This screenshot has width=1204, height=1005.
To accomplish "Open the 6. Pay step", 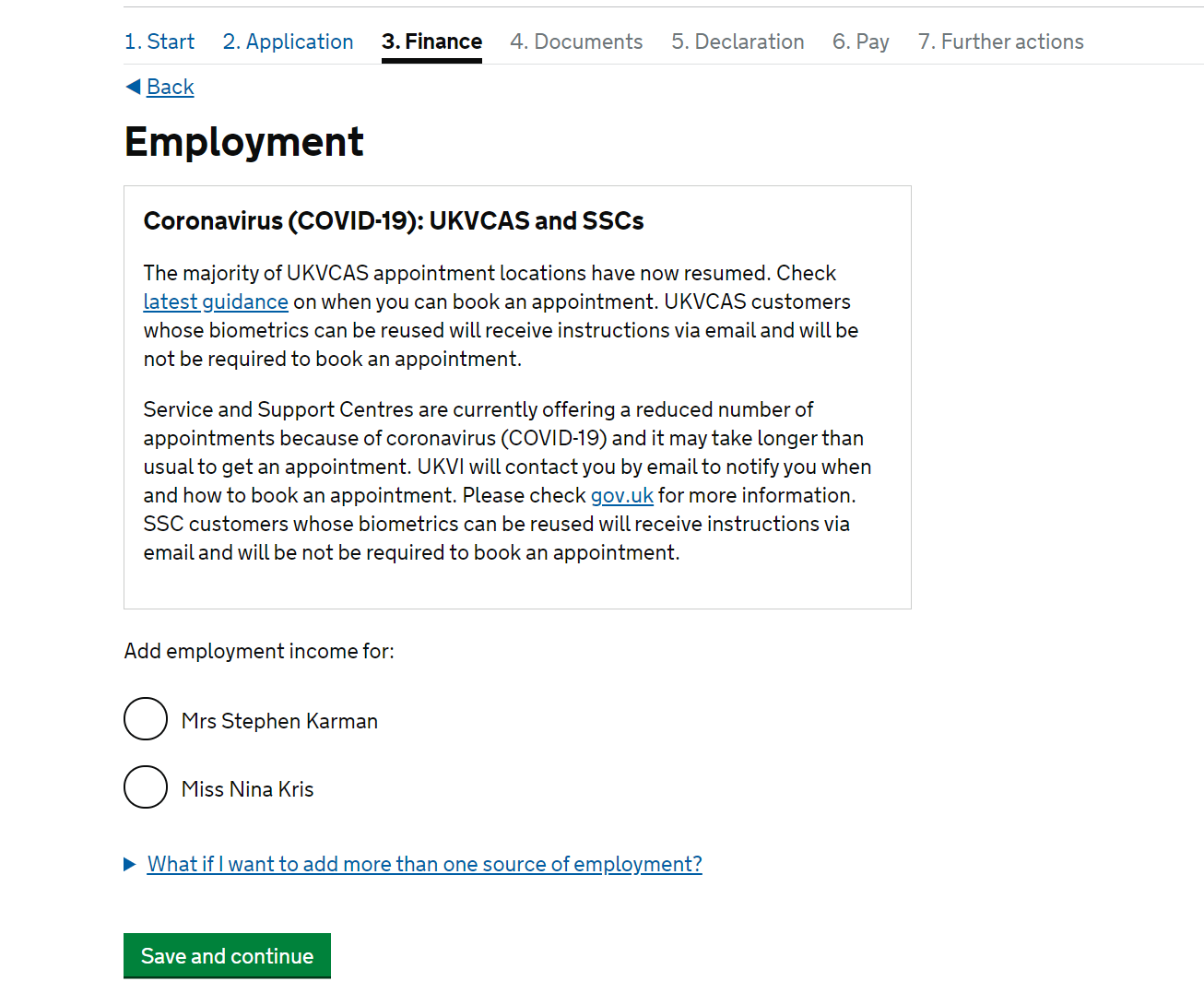I will pyautogui.click(x=861, y=41).
